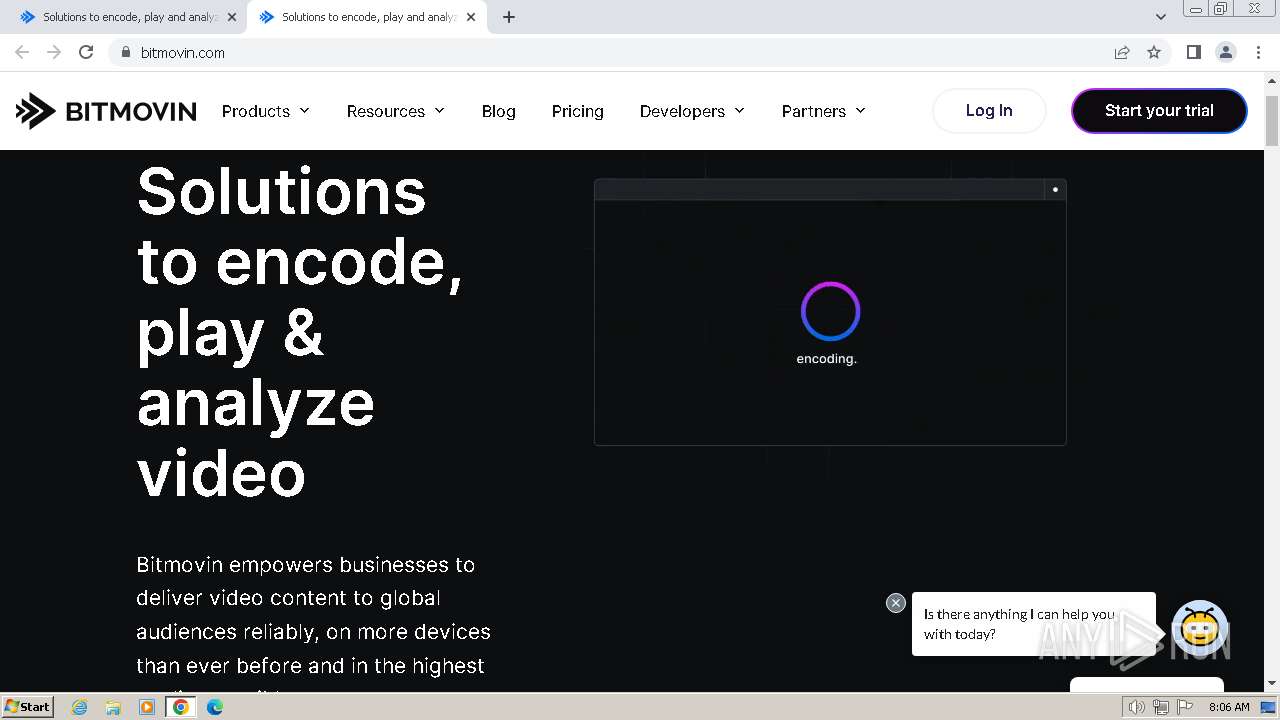
Task: Click Start your trial button
Action: (x=1159, y=111)
